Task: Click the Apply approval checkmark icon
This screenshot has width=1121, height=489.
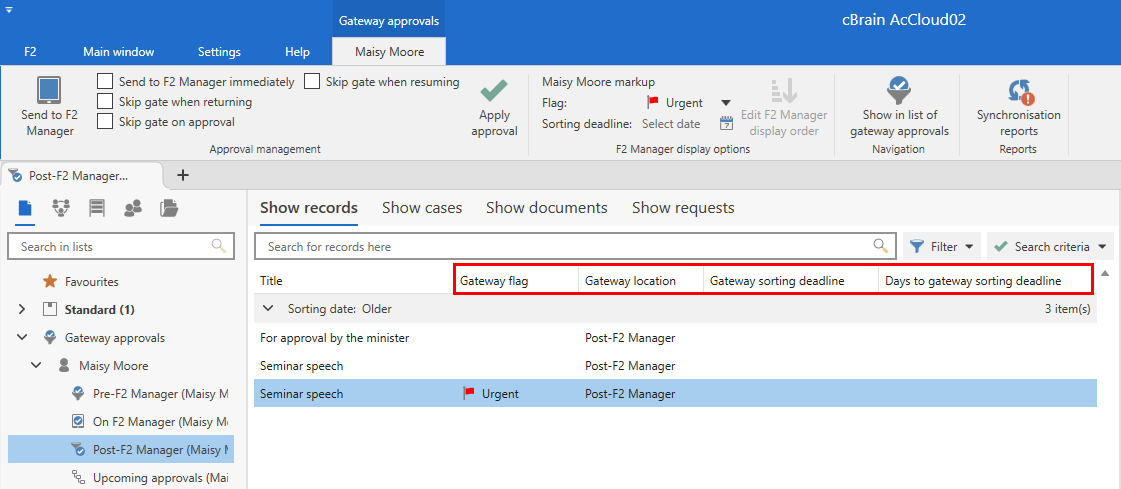Action: 494,93
